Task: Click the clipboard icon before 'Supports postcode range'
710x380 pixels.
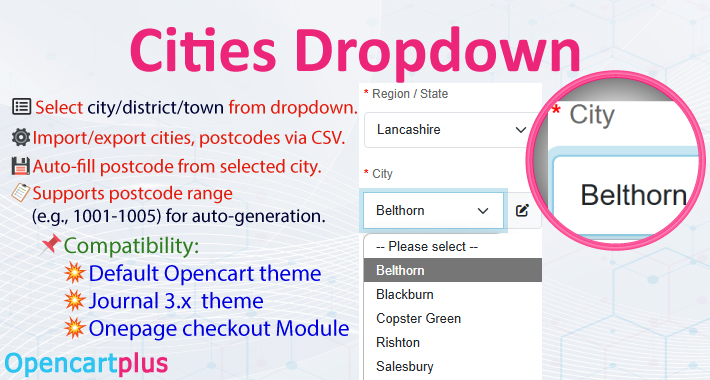Action: [x=20, y=193]
